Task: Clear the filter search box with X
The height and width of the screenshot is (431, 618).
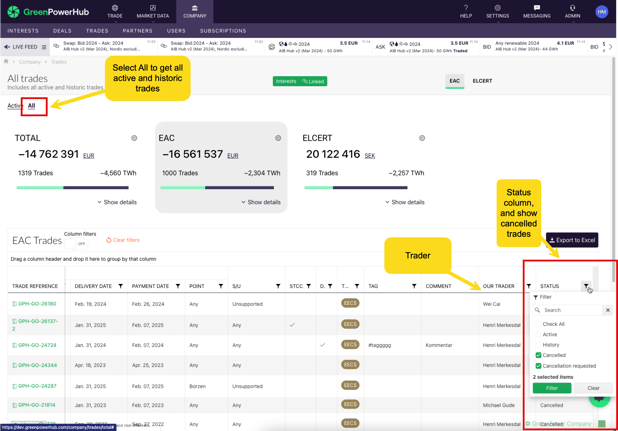Action: (x=608, y=310)
